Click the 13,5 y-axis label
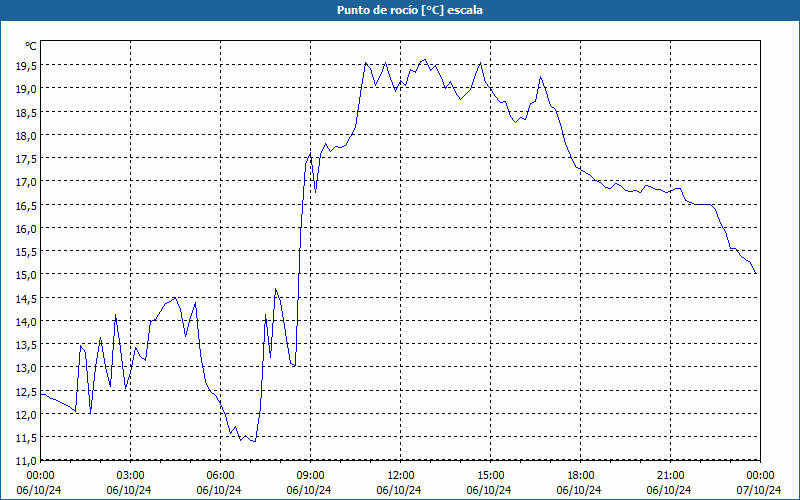The height and width of the screenshot is (500, 800). pyautogui.click(x=26, y=344)
